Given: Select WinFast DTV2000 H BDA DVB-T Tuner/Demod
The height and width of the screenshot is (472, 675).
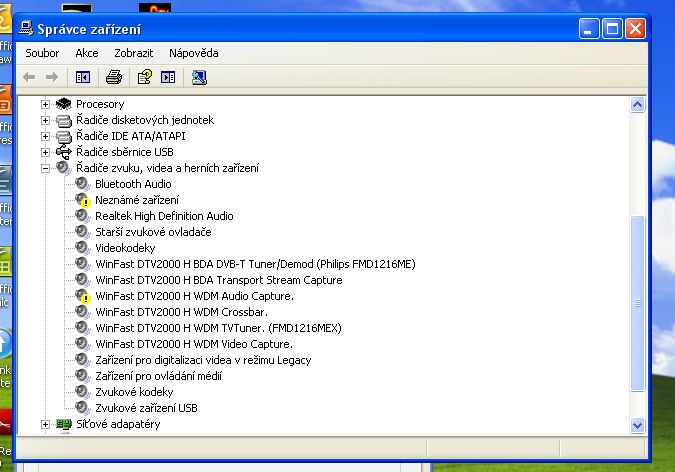Looking at the screenshot, I should (x=255, y=264).
